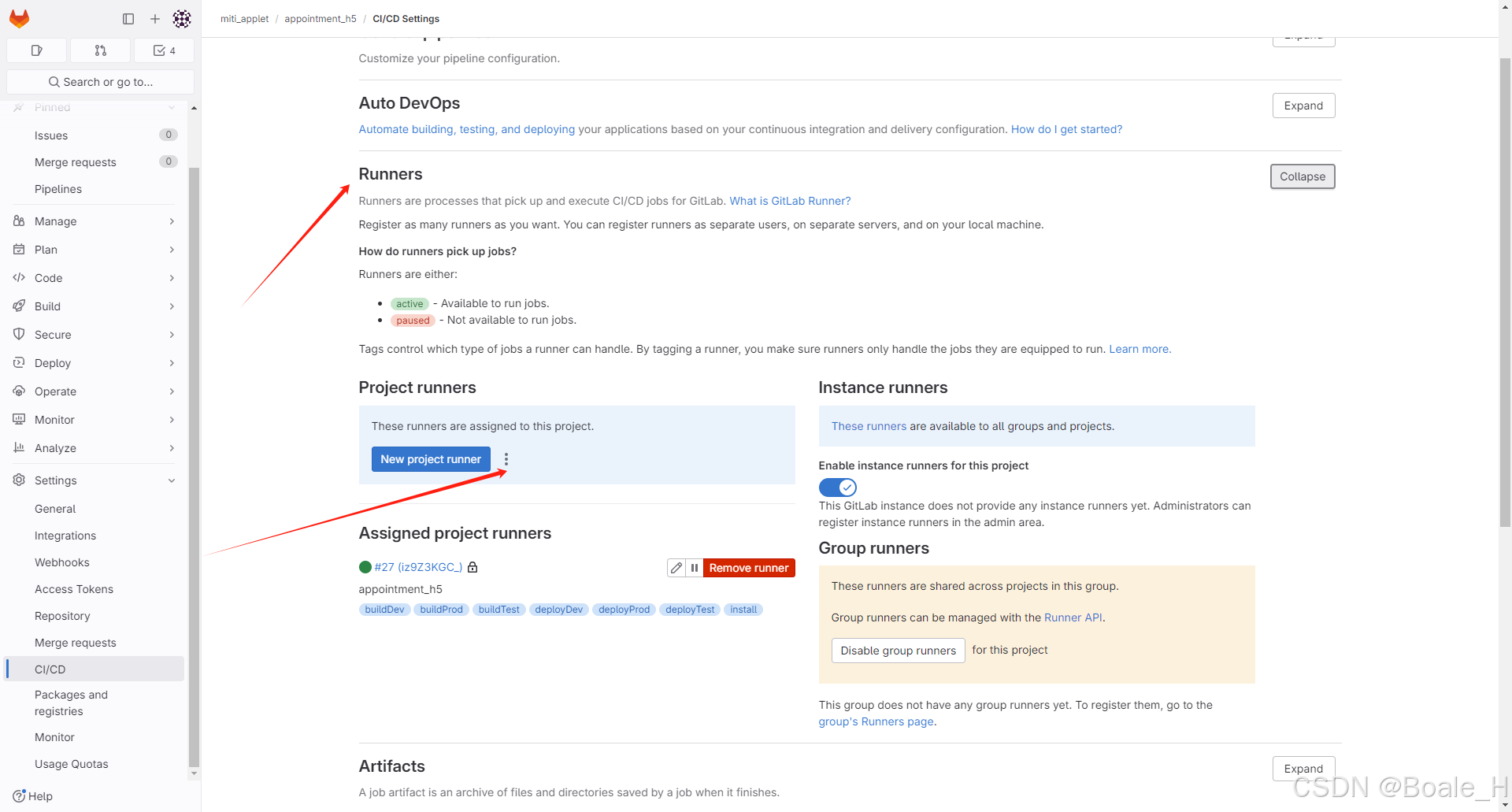
Task: Click the Build rocket icon
Action: tap(19, 306)
